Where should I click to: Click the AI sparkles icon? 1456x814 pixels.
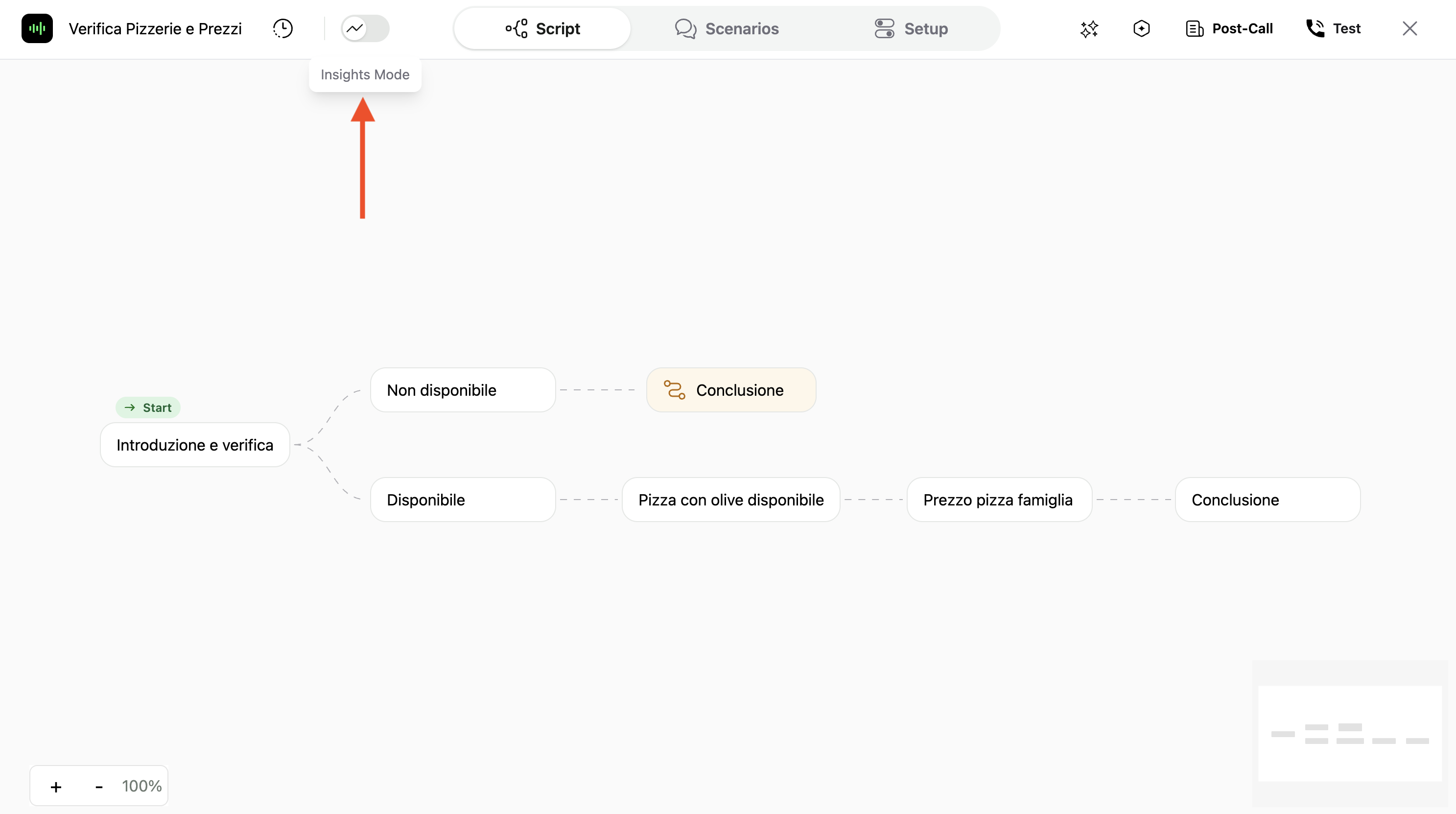(x=1089, y=28)
